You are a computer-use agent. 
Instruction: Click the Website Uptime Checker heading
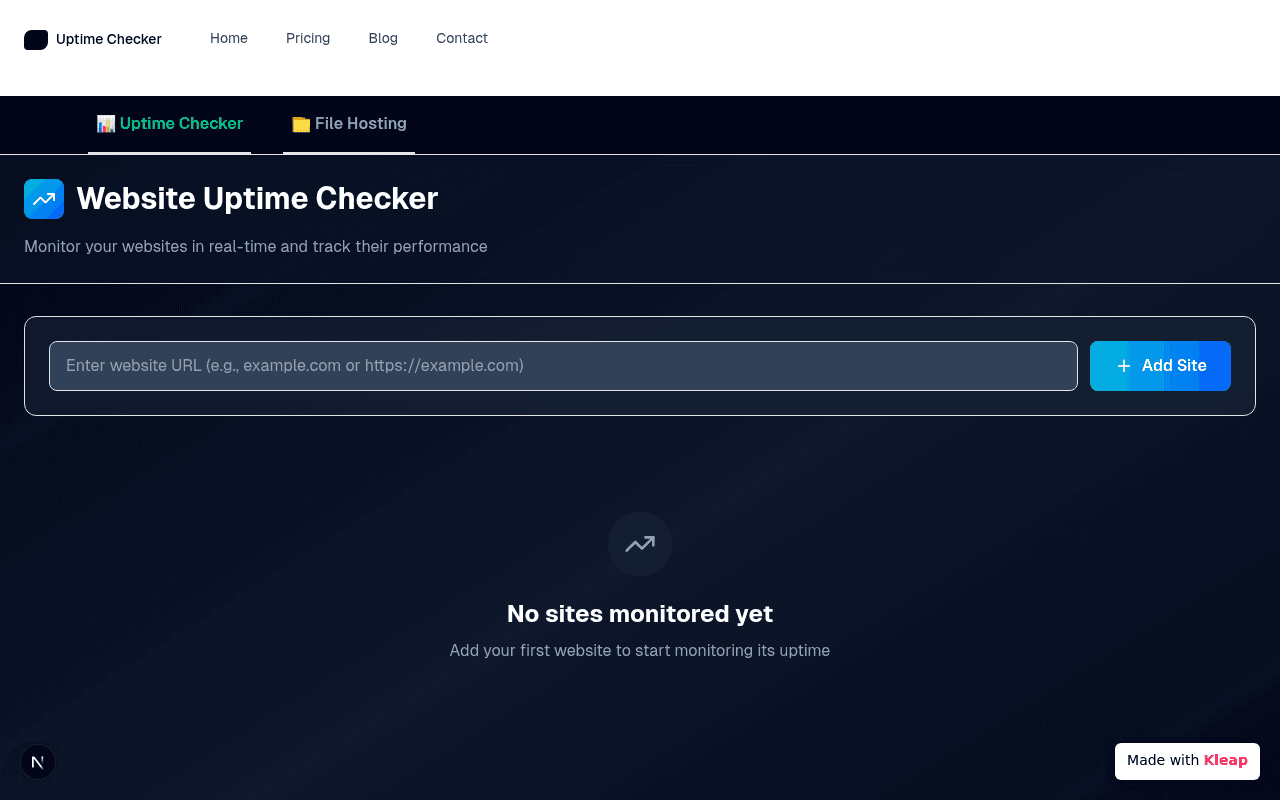[257, 198]
